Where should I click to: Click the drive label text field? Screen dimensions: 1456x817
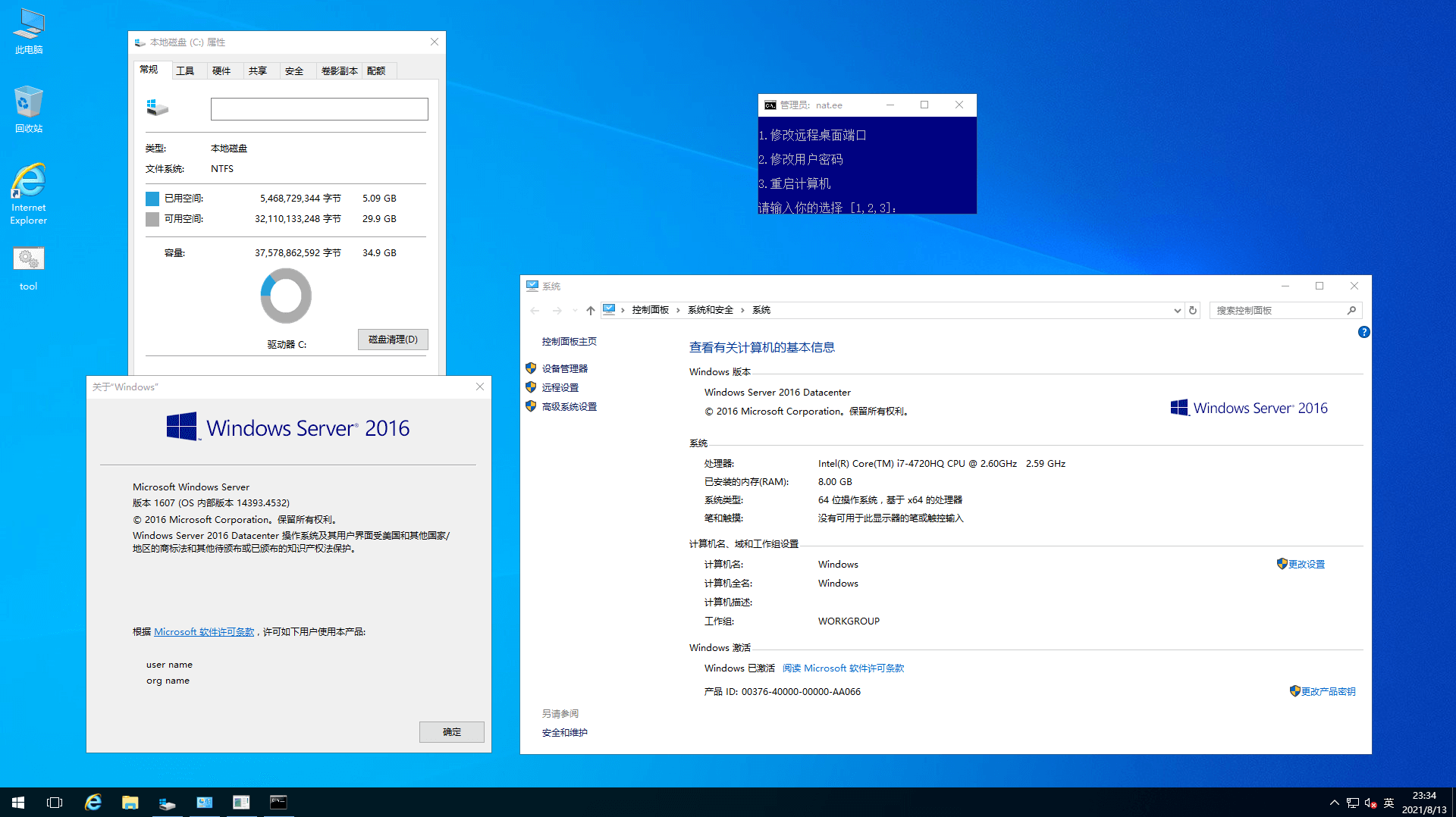(319, 109)
